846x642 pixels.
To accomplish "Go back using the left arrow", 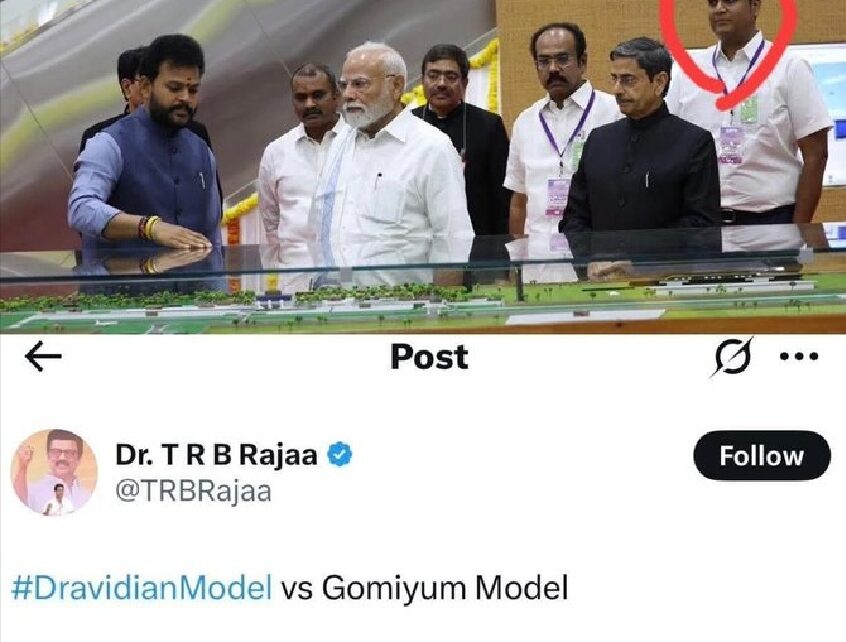I will pyautogui.click(x=43, y=357).
